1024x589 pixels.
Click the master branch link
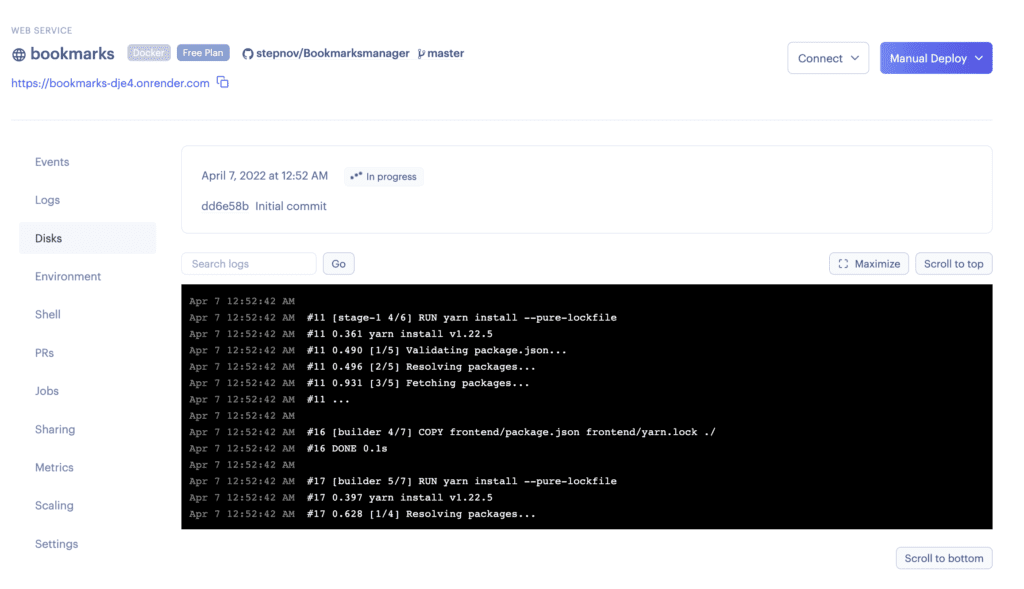[x=445, y=54]
